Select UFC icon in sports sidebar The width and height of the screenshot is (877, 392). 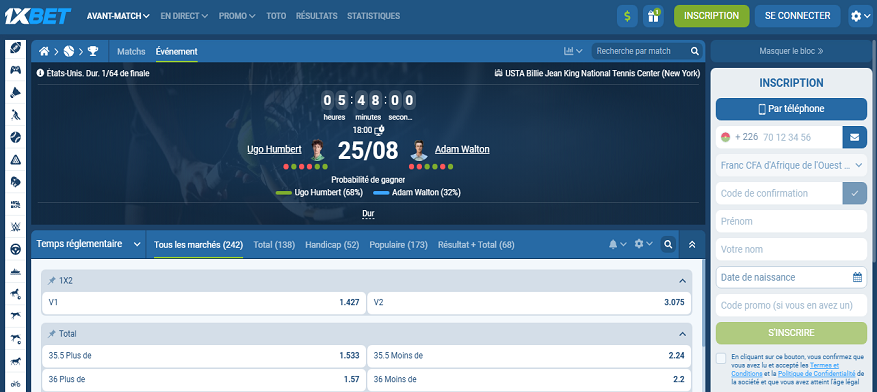pos(16,205)
